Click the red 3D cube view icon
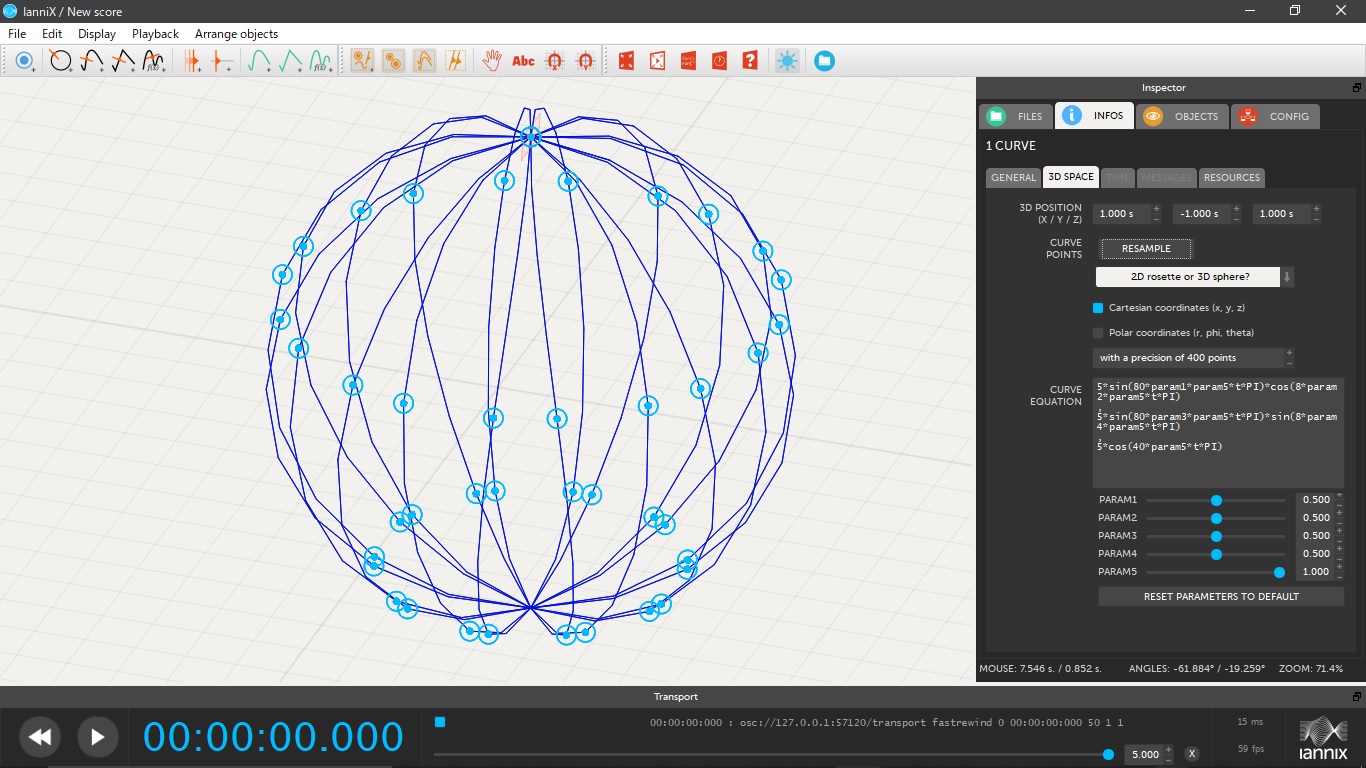This screenshot has height=768, width=1366. pyautogui.click(x=657, y=61)
